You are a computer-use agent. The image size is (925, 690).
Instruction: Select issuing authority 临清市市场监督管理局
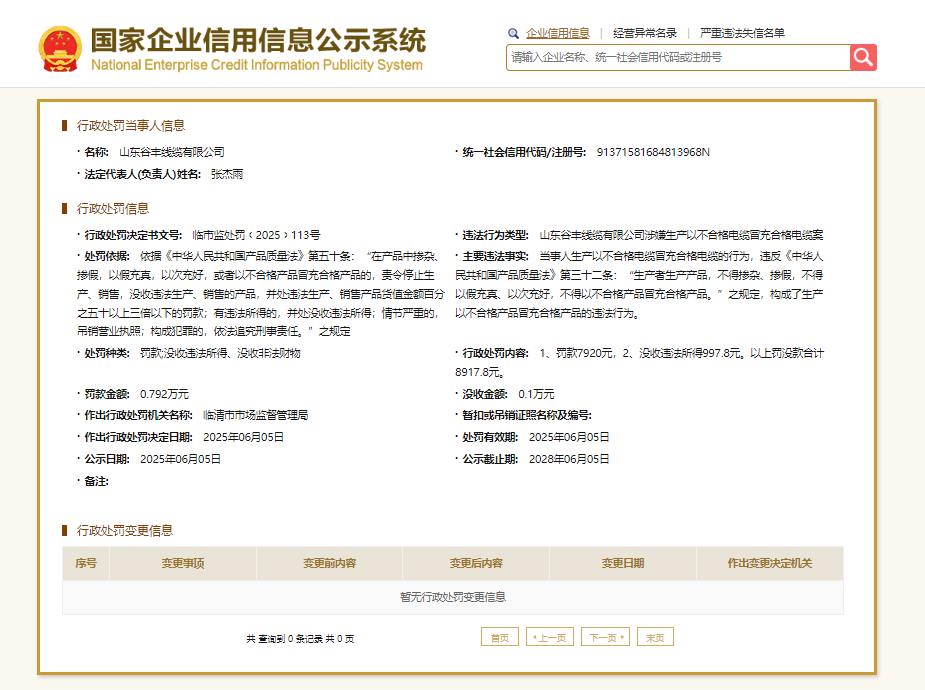click(x=255, y=415)
